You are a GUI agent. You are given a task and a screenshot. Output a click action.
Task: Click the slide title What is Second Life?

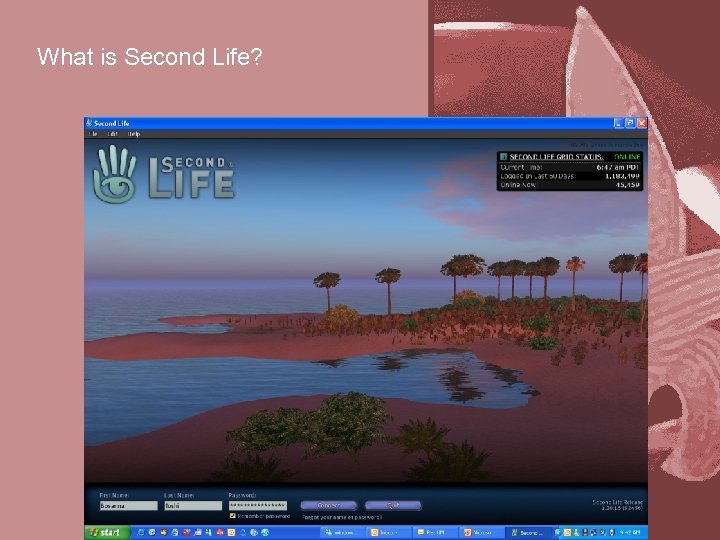coord(150,57)
